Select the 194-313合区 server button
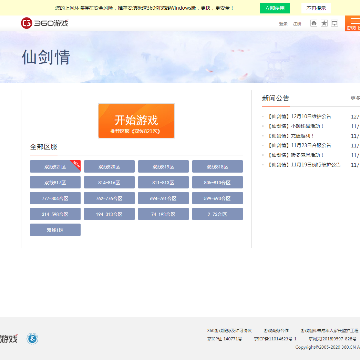360x360 pixels. point(109,214)
